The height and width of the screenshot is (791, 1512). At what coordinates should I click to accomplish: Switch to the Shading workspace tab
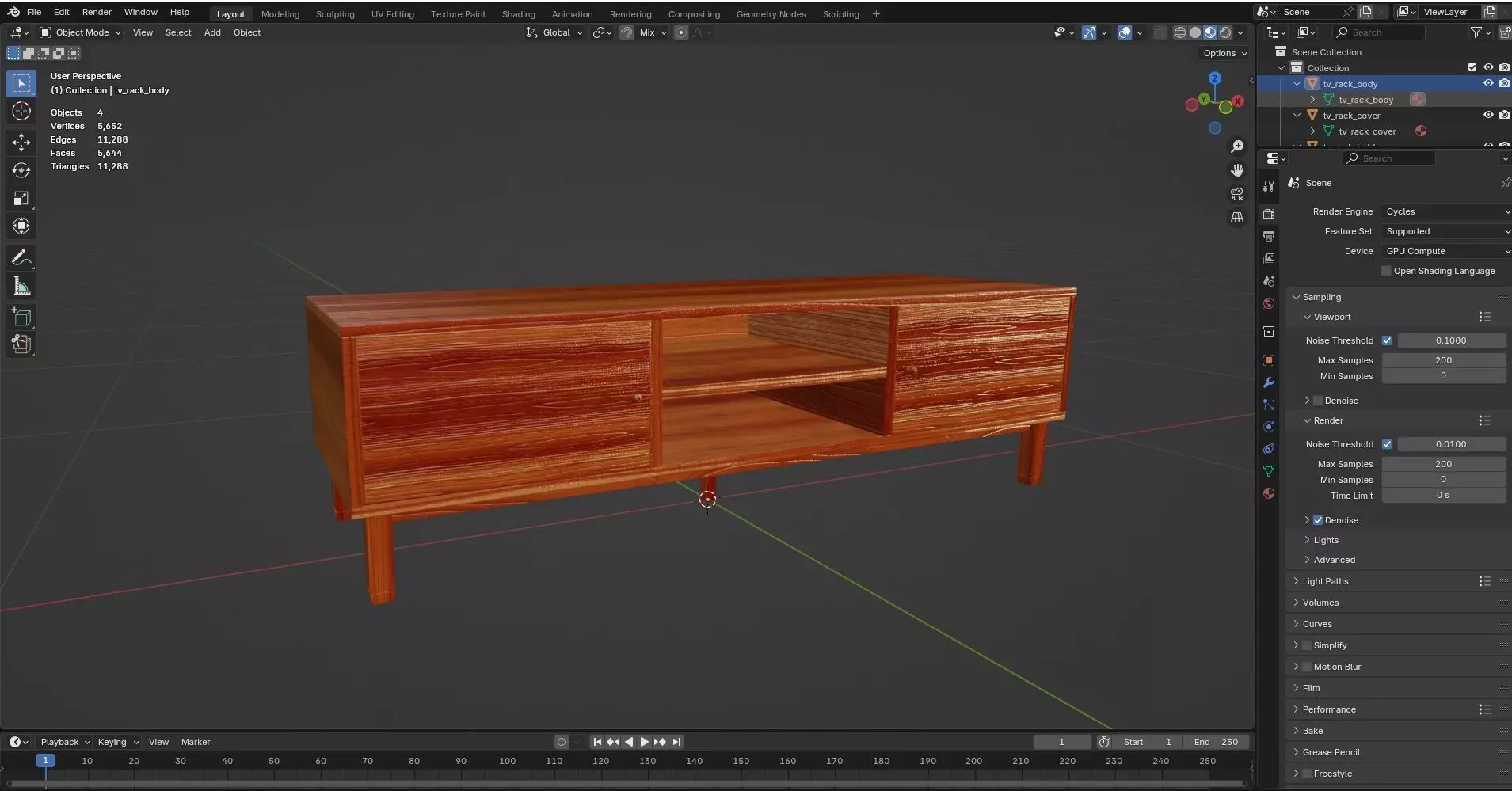pyautogui.click(x=519, y=14)
